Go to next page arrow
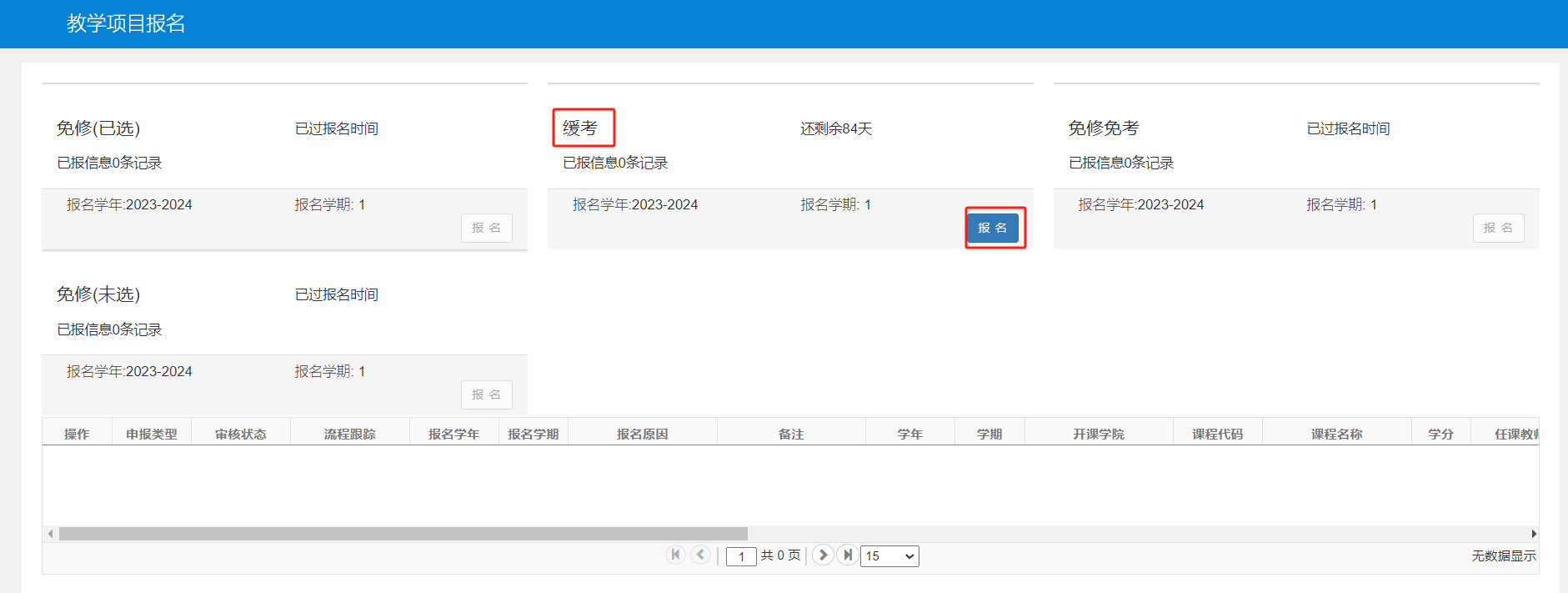 pos(823,555)
